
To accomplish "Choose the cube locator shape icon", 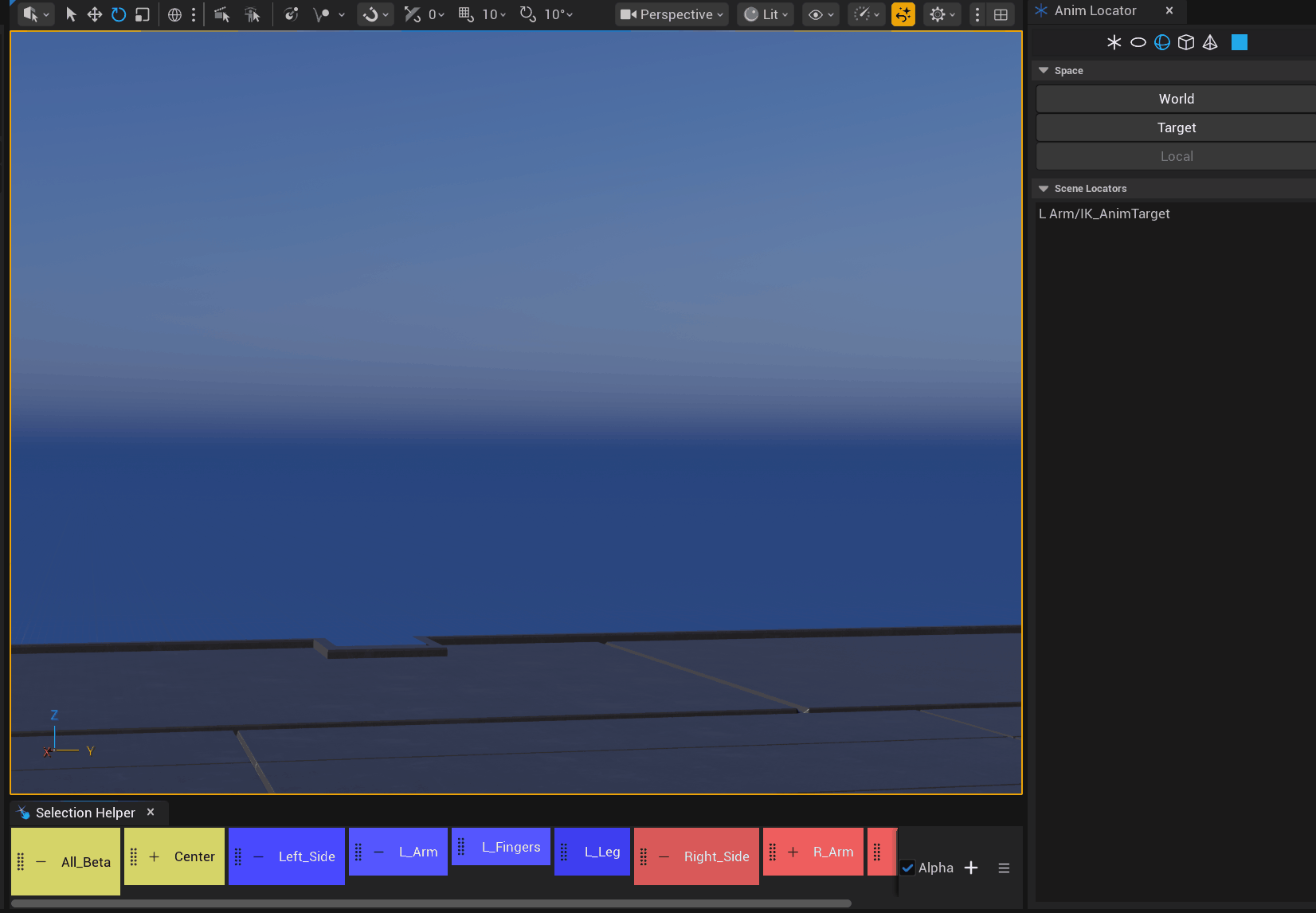I will coord(1186,43).
